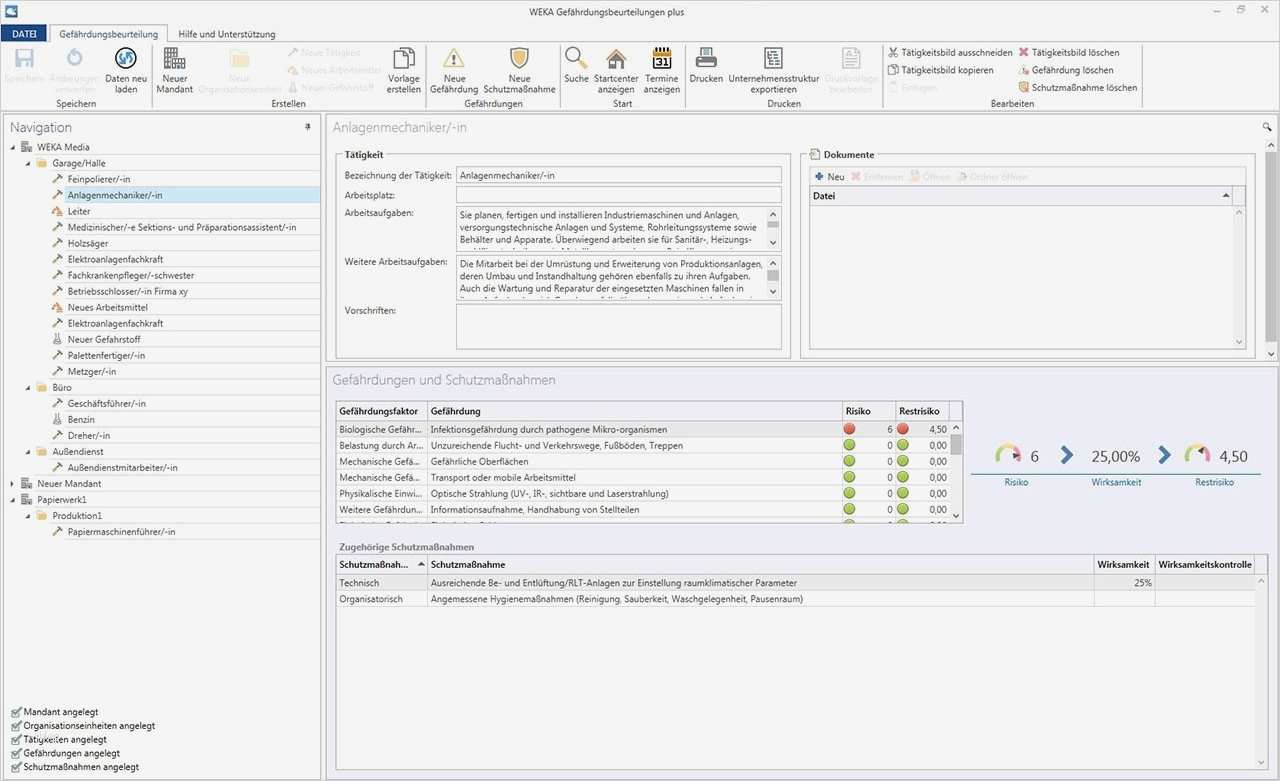Toggle the Mandant angelegt checkbox

tap(16, 712)
